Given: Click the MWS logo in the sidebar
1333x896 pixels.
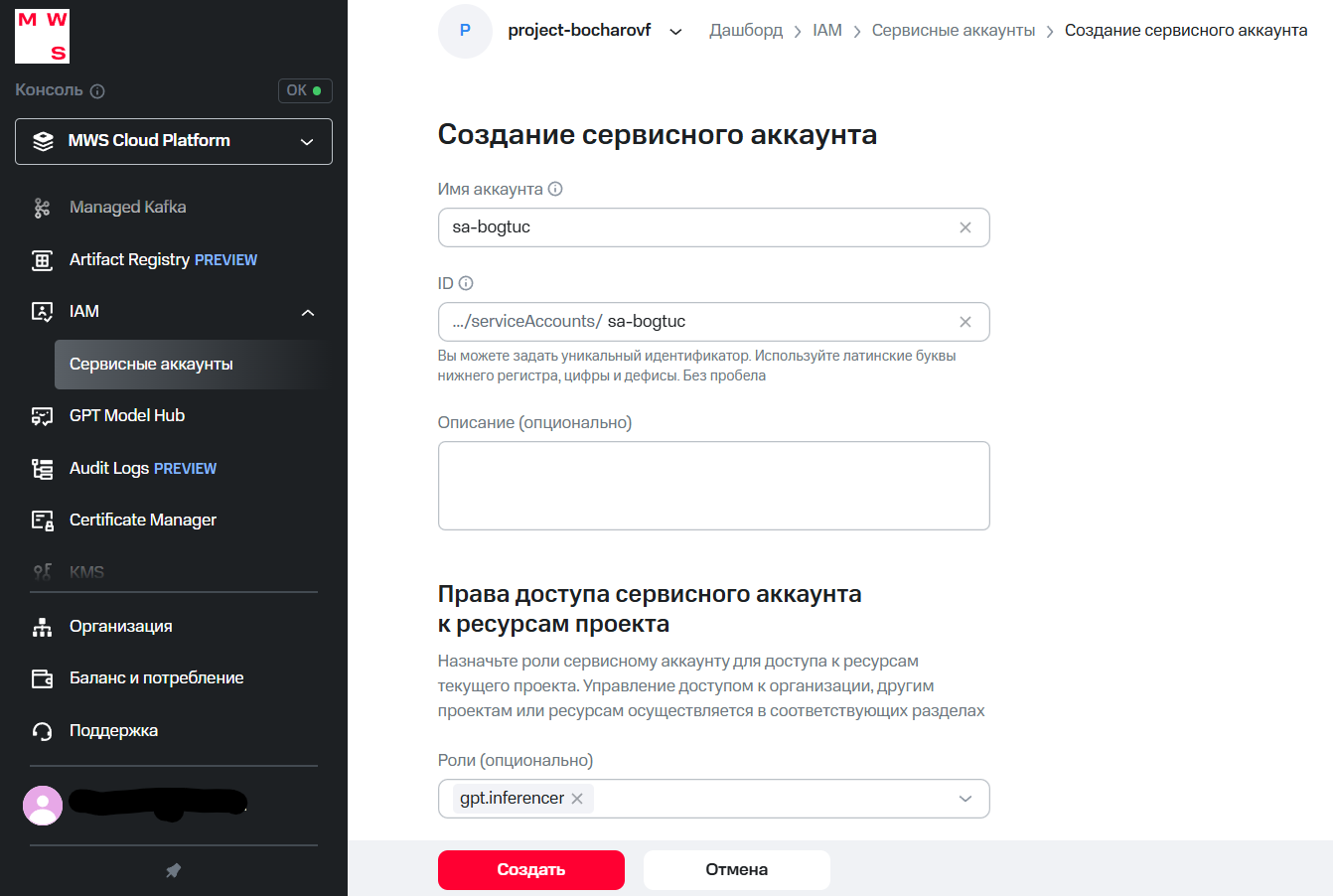Looking at the screenshot, I should [x=43, y=36].
